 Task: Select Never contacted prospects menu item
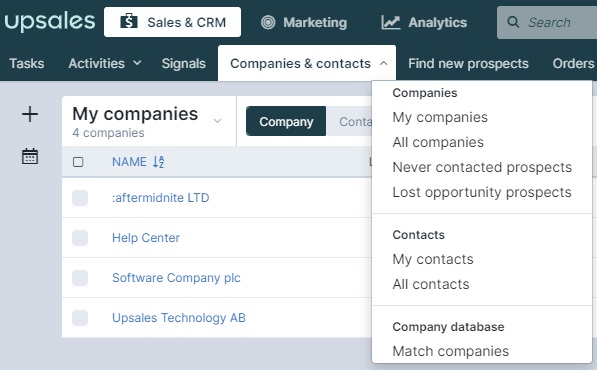(482, 167)
